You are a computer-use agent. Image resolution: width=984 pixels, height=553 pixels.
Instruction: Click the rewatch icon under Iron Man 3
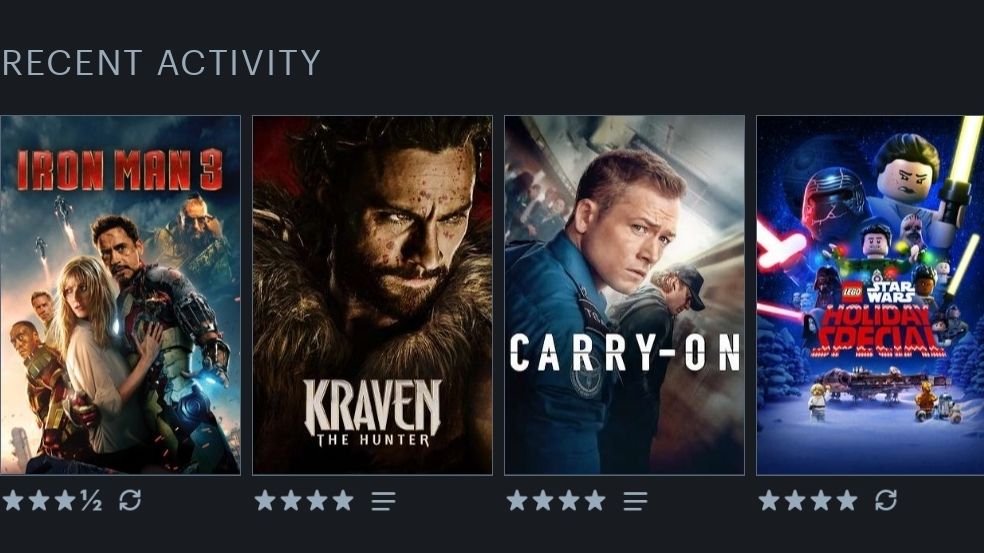click(x=130, y=500)
